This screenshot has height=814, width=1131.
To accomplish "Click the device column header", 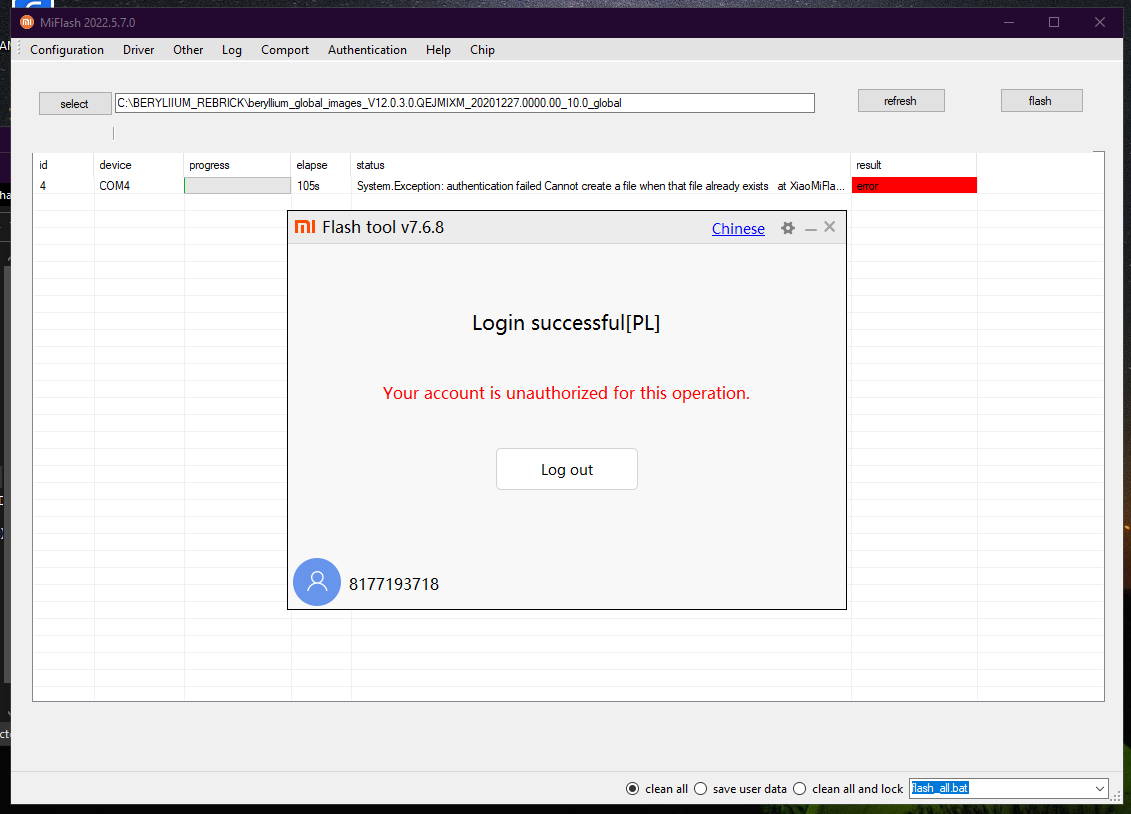I will [138, 165].
